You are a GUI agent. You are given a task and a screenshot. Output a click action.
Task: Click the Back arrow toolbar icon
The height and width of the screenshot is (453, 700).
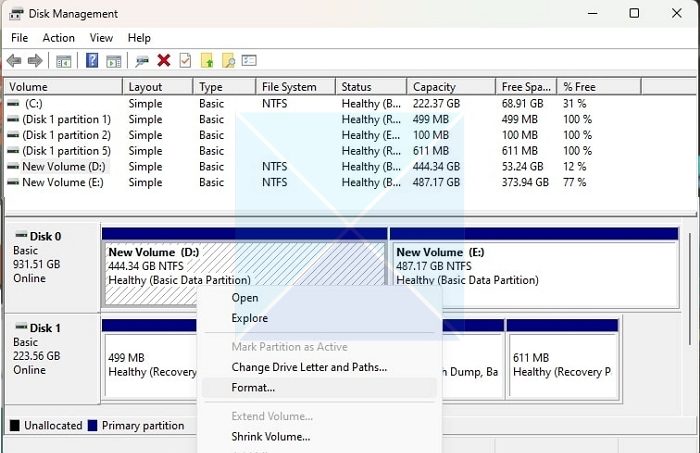coord(14,61)
